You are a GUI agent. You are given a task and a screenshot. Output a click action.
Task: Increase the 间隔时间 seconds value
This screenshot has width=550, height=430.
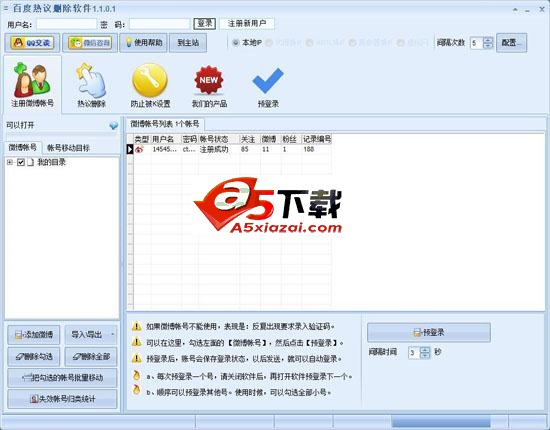[x=425, y=350]
